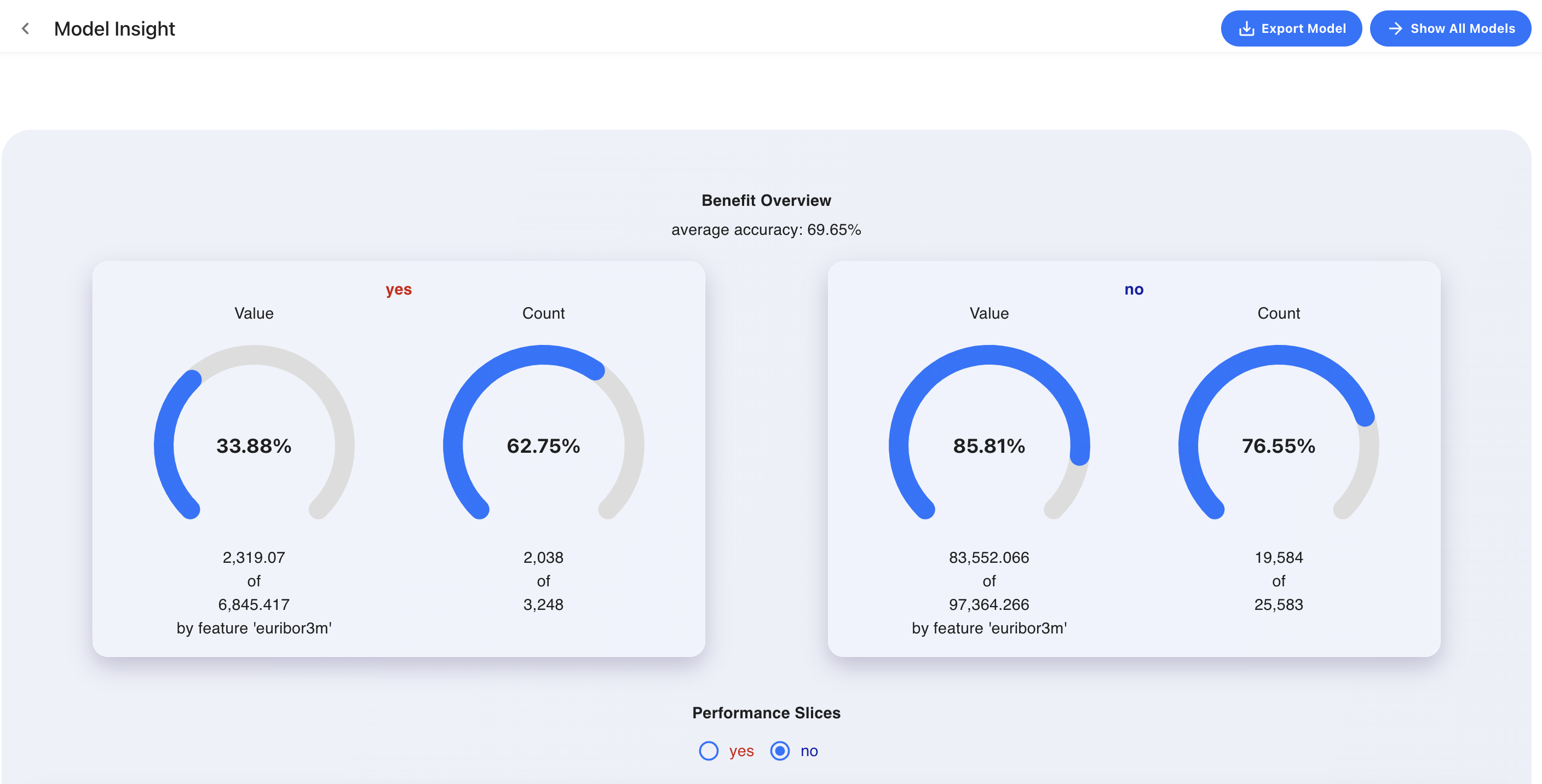The image size is (1542, 784).
Task: Click the blue 'no' card title
Action: [x=1134, y=290]
